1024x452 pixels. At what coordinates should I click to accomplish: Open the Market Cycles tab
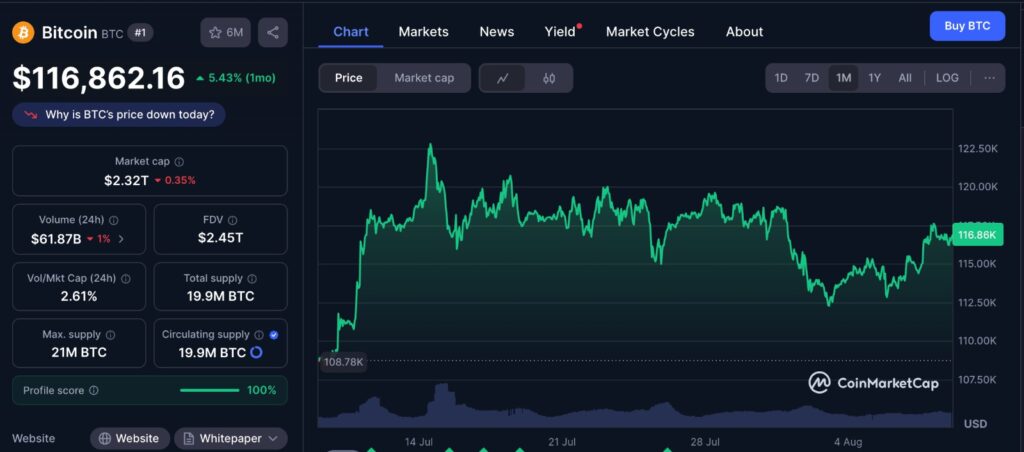click(x=650, y=31)
